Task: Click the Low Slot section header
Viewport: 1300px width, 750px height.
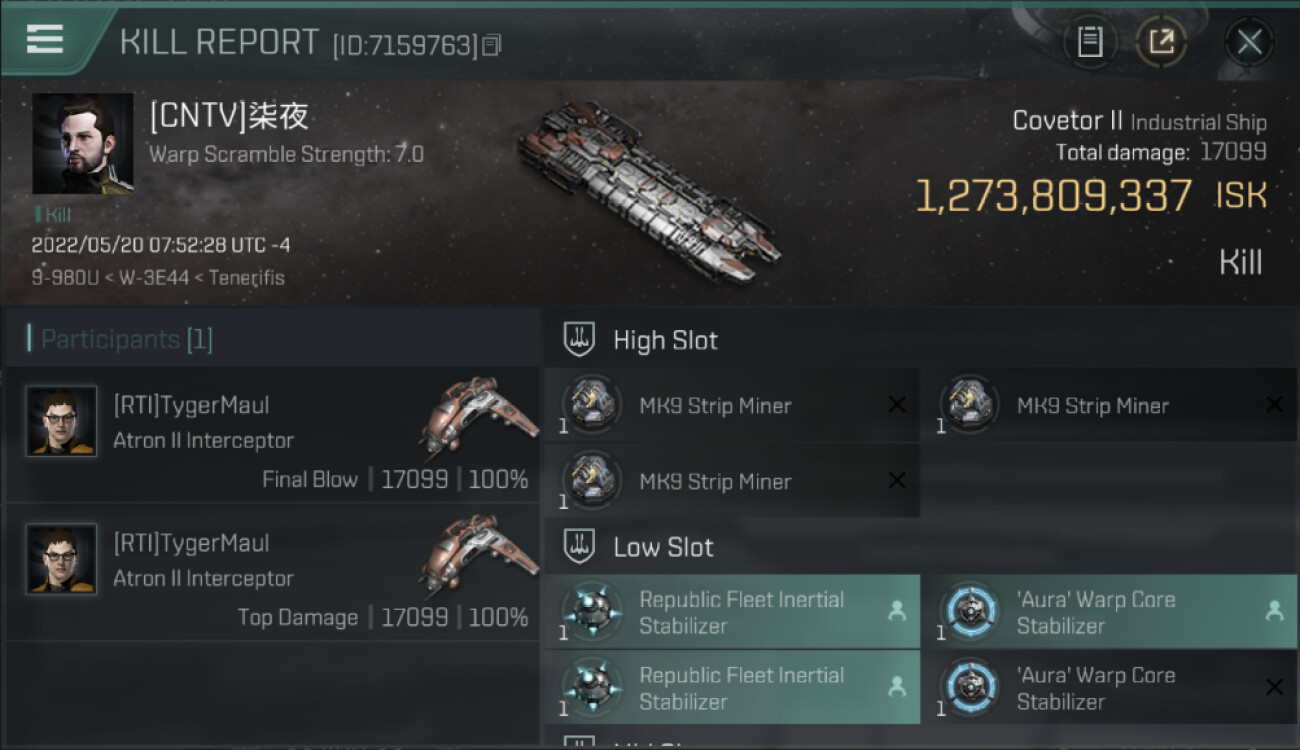Action: click(x=663, y=547)
